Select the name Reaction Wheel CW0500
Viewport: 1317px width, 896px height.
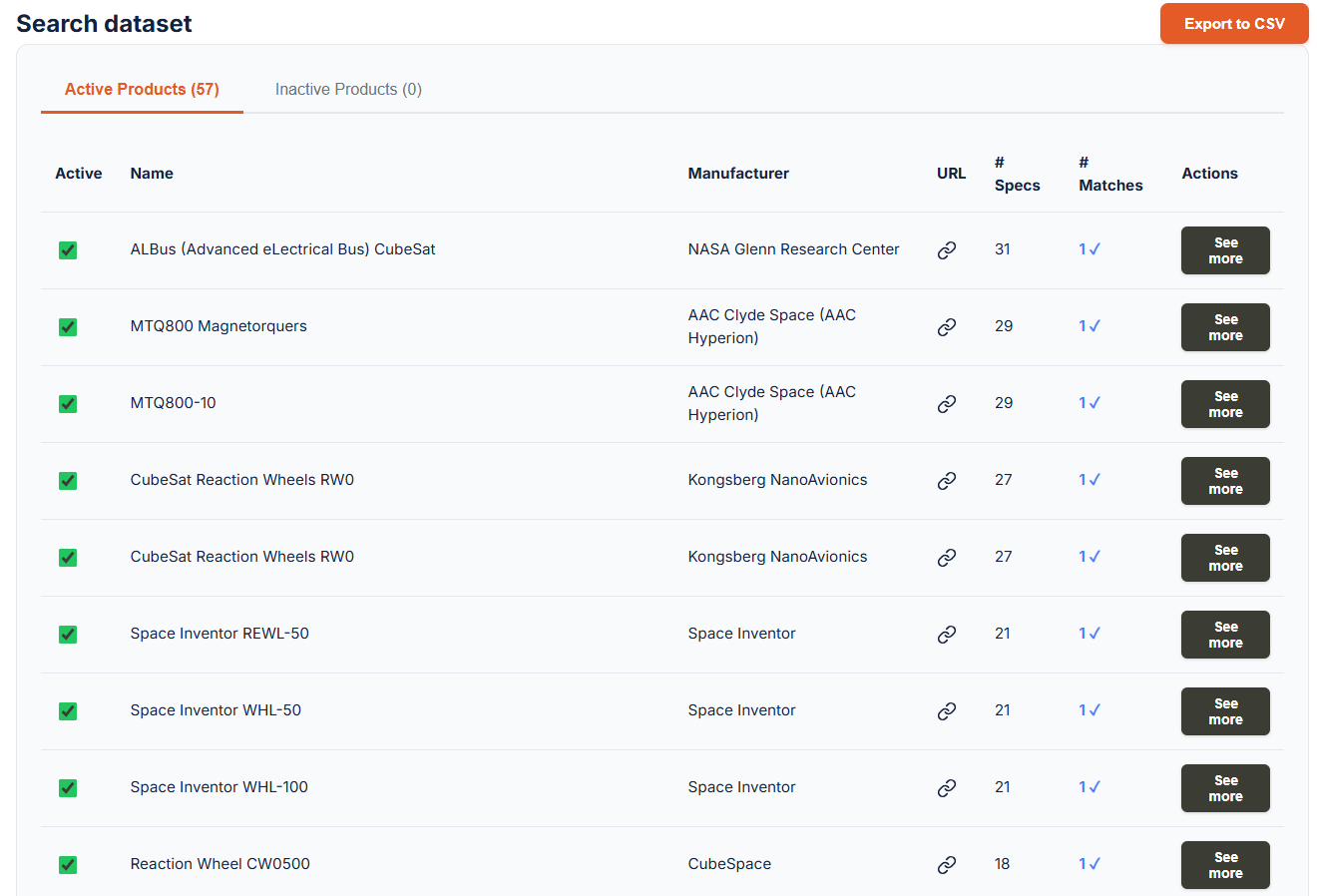pyautogui.click(x=219, y=864)
